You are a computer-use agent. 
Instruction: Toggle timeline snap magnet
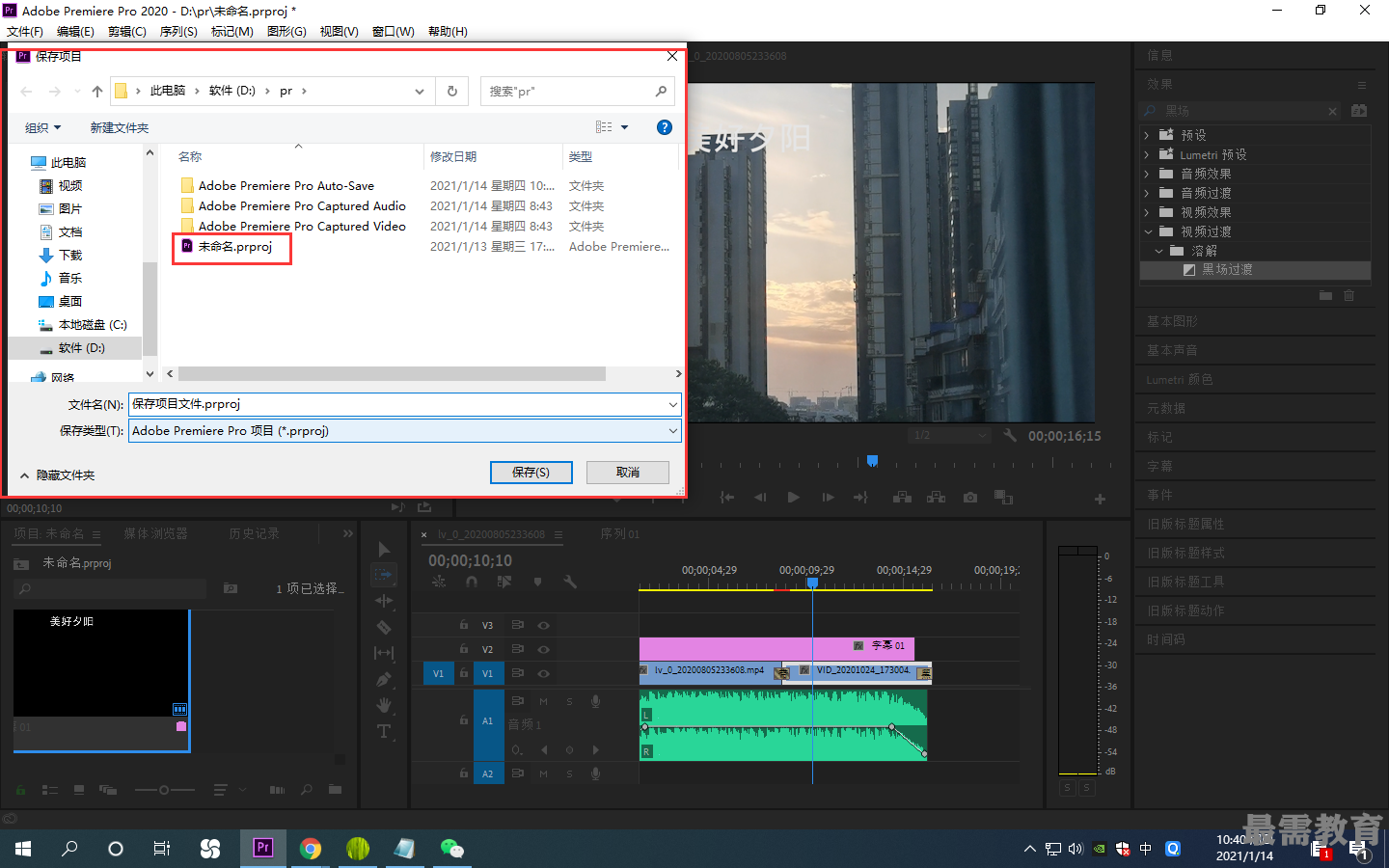pos(472,582)
